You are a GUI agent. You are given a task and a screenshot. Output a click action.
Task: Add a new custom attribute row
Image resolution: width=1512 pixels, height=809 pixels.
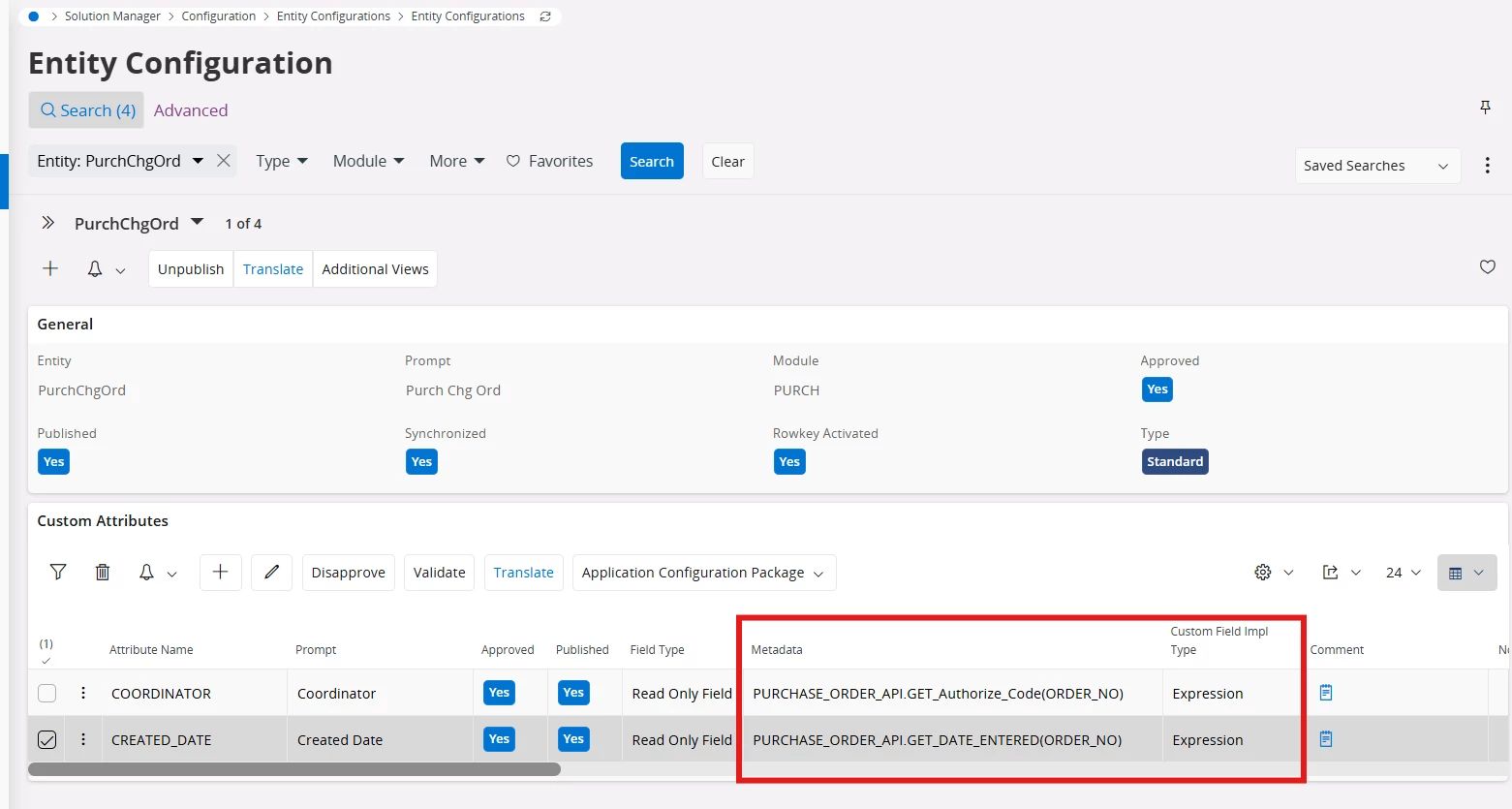(x=220, y=573)
